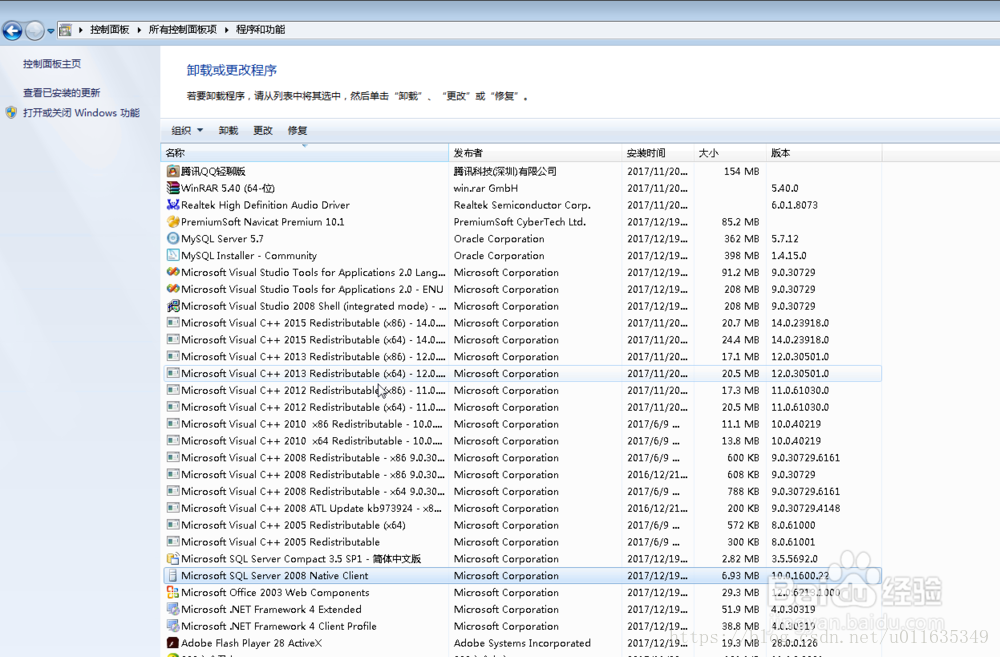This screenshot has width=1000, height=657.
Task: Click PremiumSoft CyberTech Ltd. publisher cell
Action: pyautogui.click(x=520, y=222)
